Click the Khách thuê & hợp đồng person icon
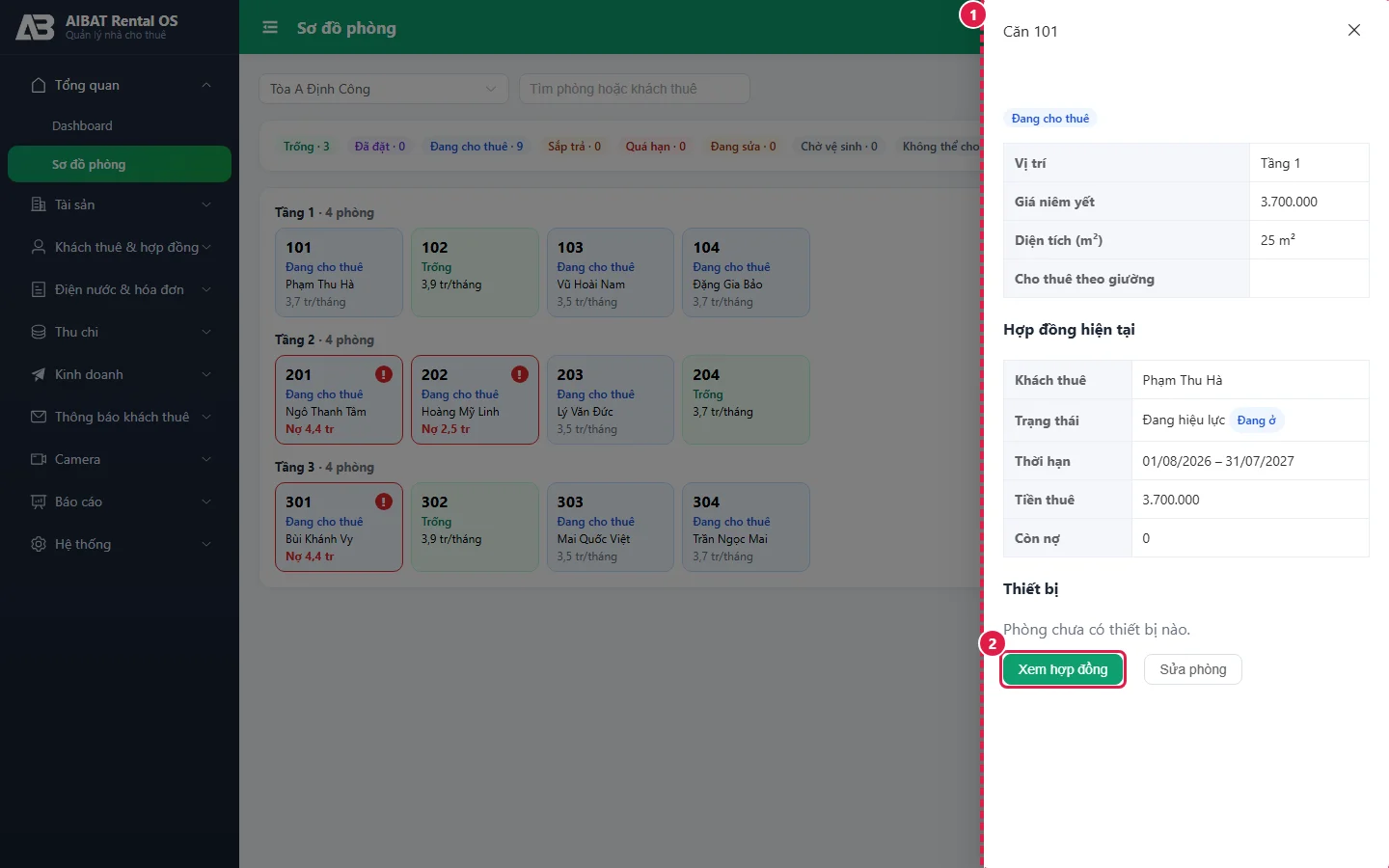 coord(39,247)
